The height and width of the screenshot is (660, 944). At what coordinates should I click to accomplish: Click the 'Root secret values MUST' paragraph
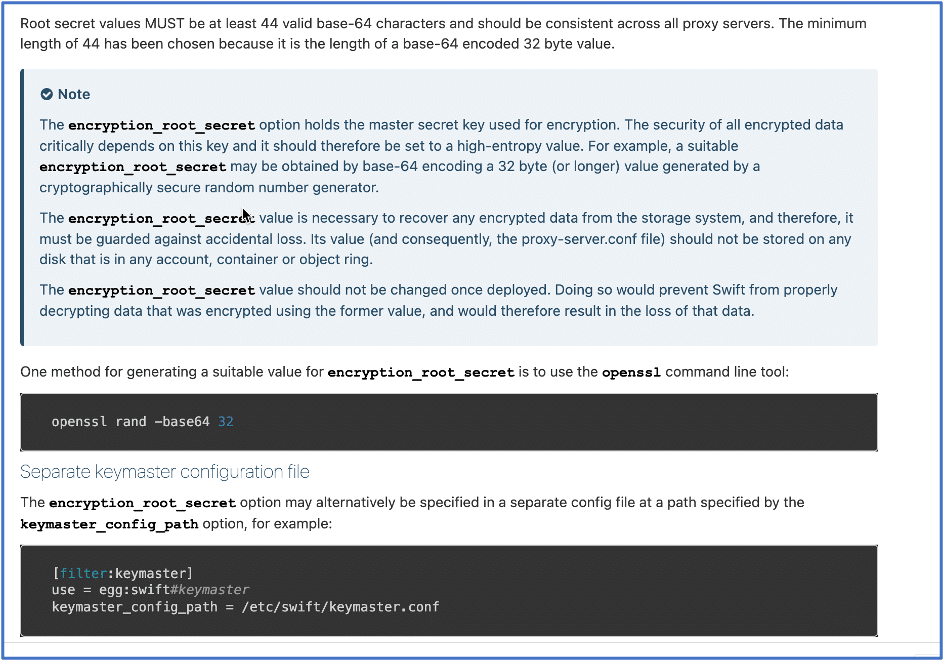(x=443, y=34)
